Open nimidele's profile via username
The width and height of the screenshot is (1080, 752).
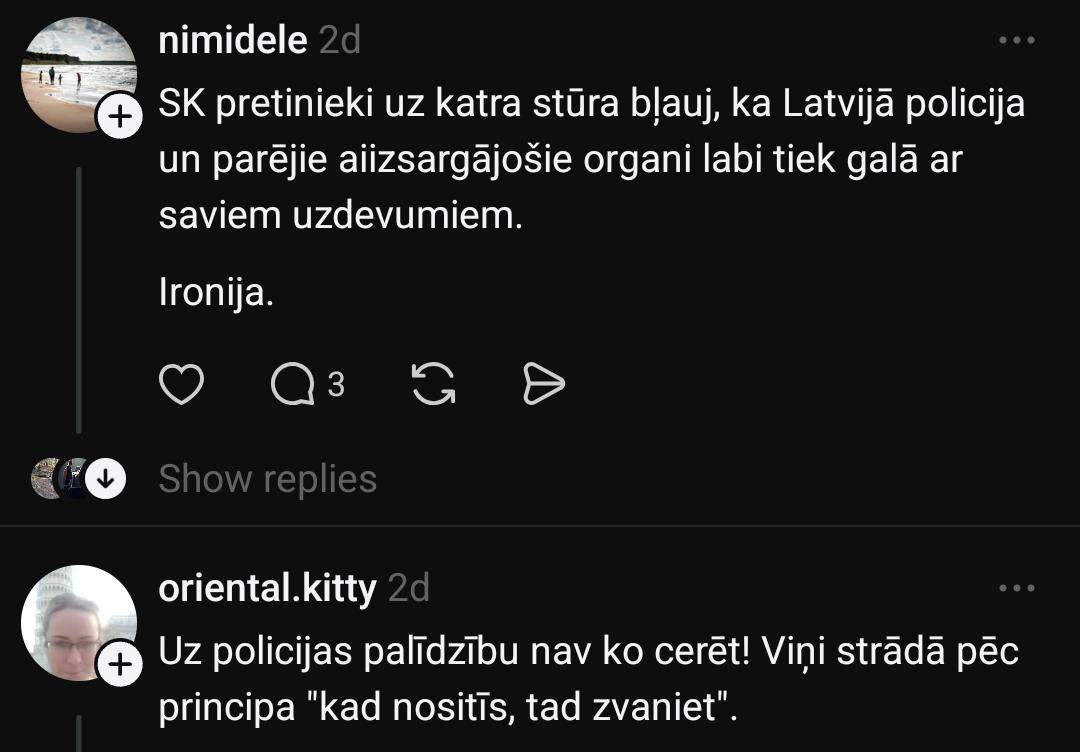coord(232,41)
